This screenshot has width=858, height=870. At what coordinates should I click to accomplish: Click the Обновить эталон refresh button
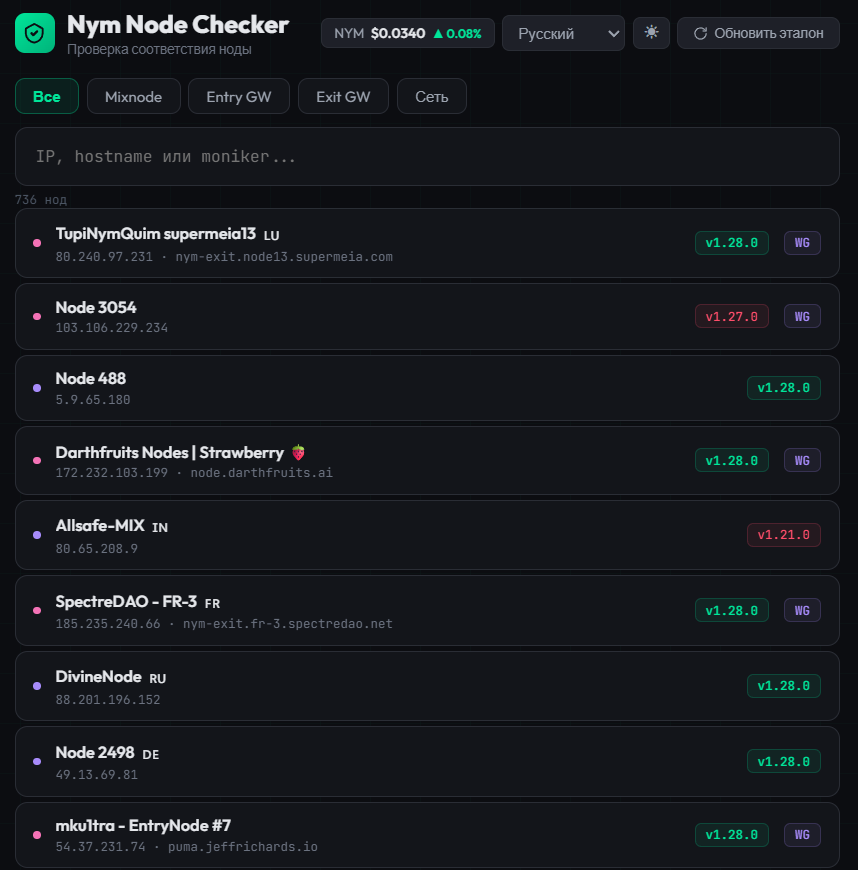[x=758, y=33]
